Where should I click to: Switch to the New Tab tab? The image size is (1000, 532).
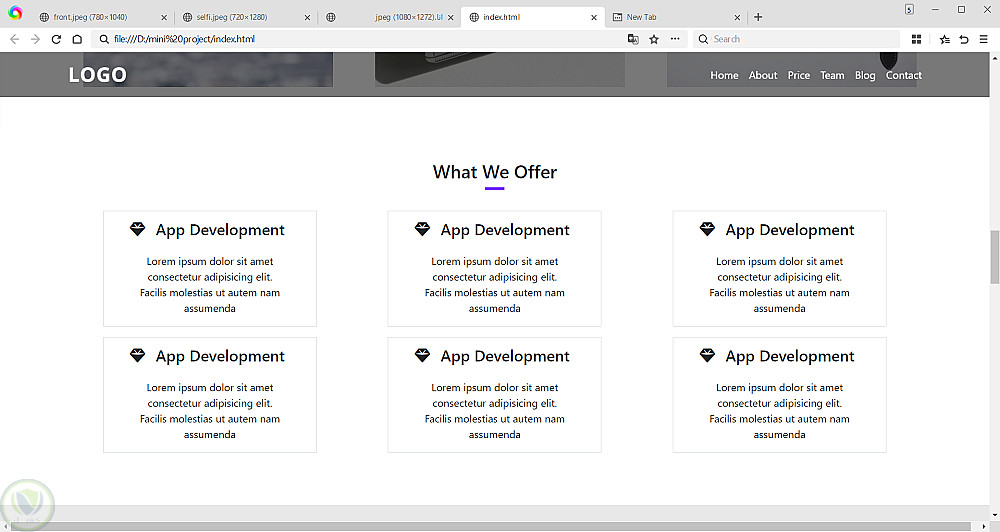[676, 17]
